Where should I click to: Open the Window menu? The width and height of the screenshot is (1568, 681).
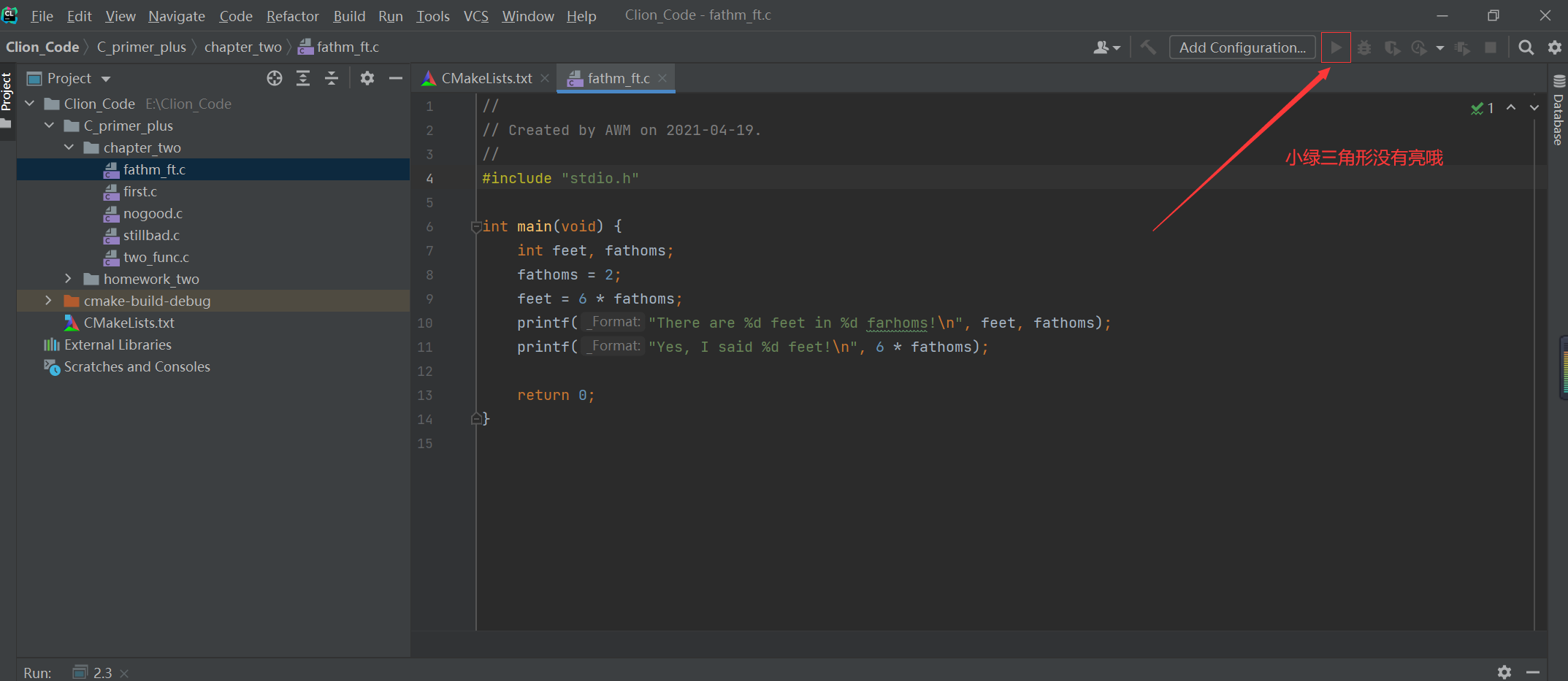click(528, 15)
